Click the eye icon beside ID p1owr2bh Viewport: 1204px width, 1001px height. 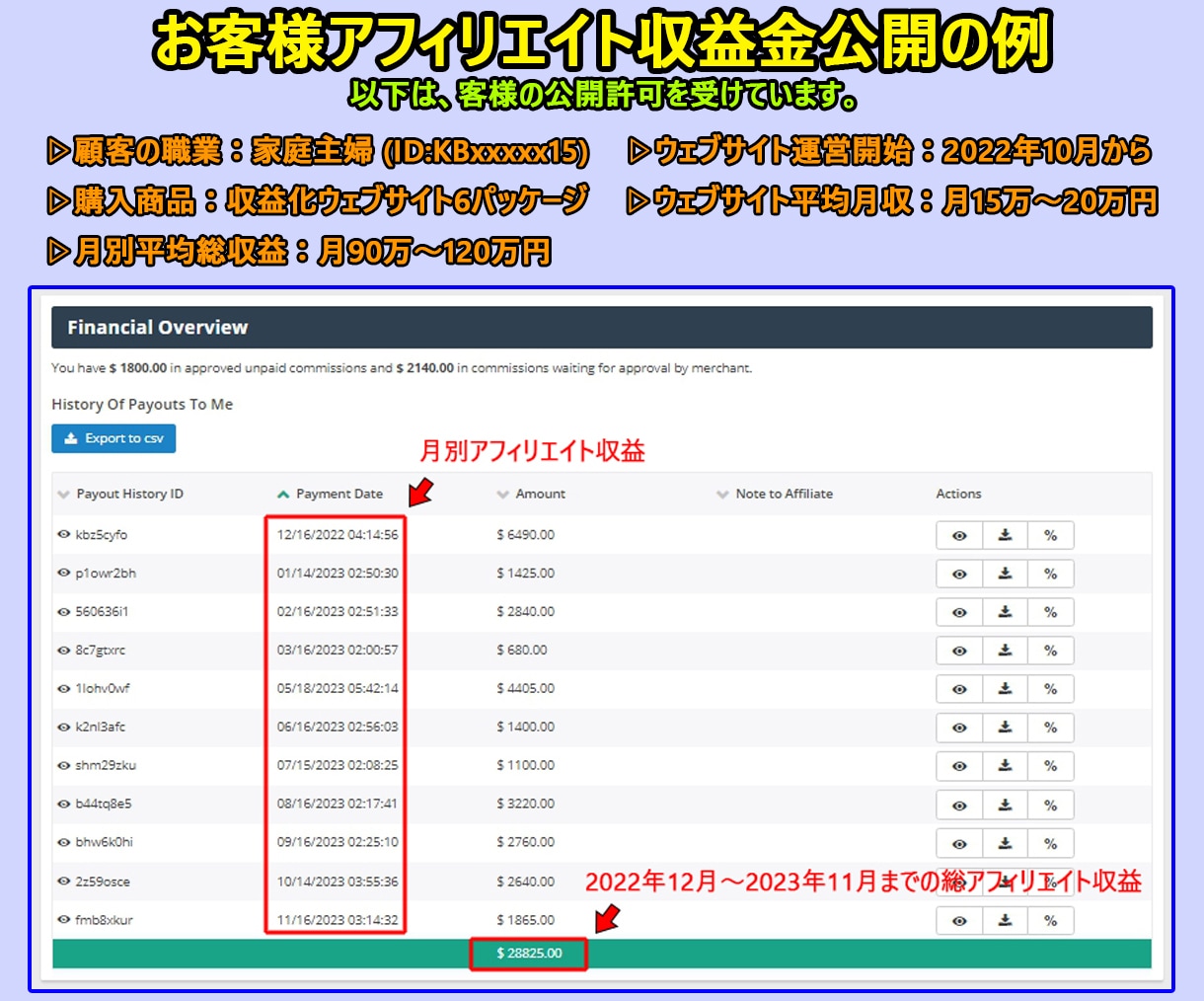coord(63,573)
